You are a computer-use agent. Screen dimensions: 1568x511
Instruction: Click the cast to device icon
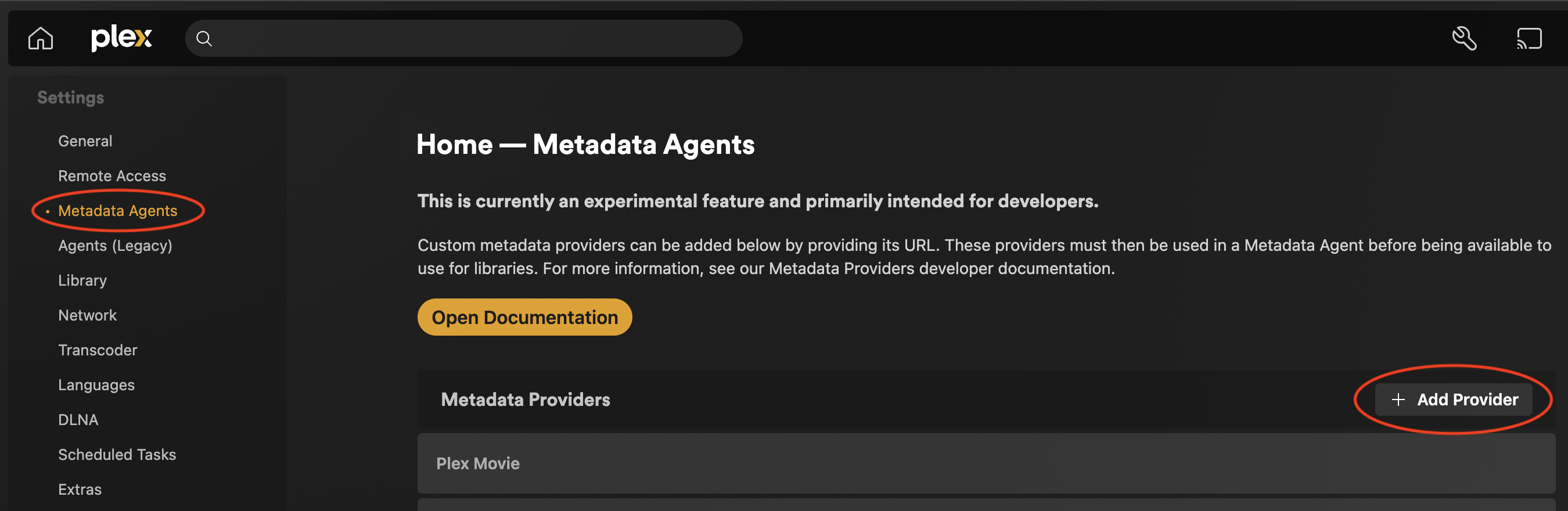coord(1529,38)
